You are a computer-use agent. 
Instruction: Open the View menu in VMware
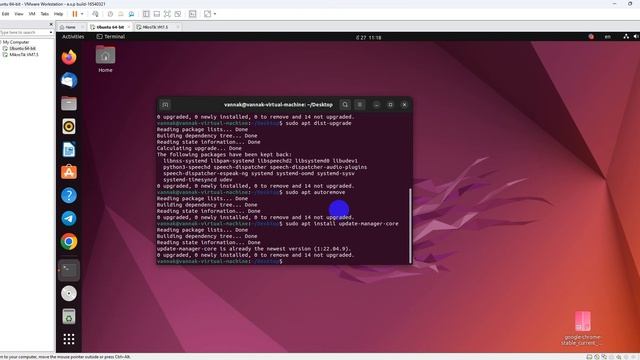click(x=19, y=14)
